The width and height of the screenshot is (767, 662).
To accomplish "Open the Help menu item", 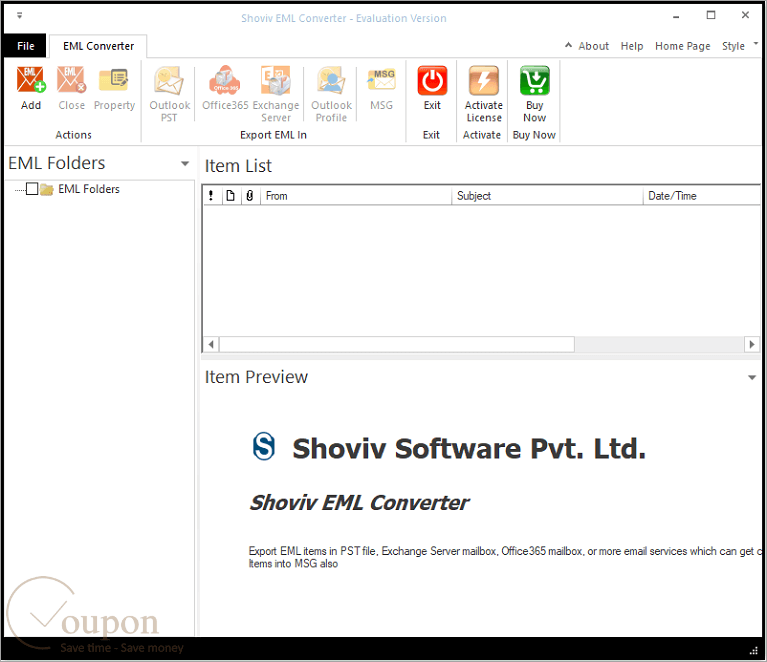I will pos(632,46).
